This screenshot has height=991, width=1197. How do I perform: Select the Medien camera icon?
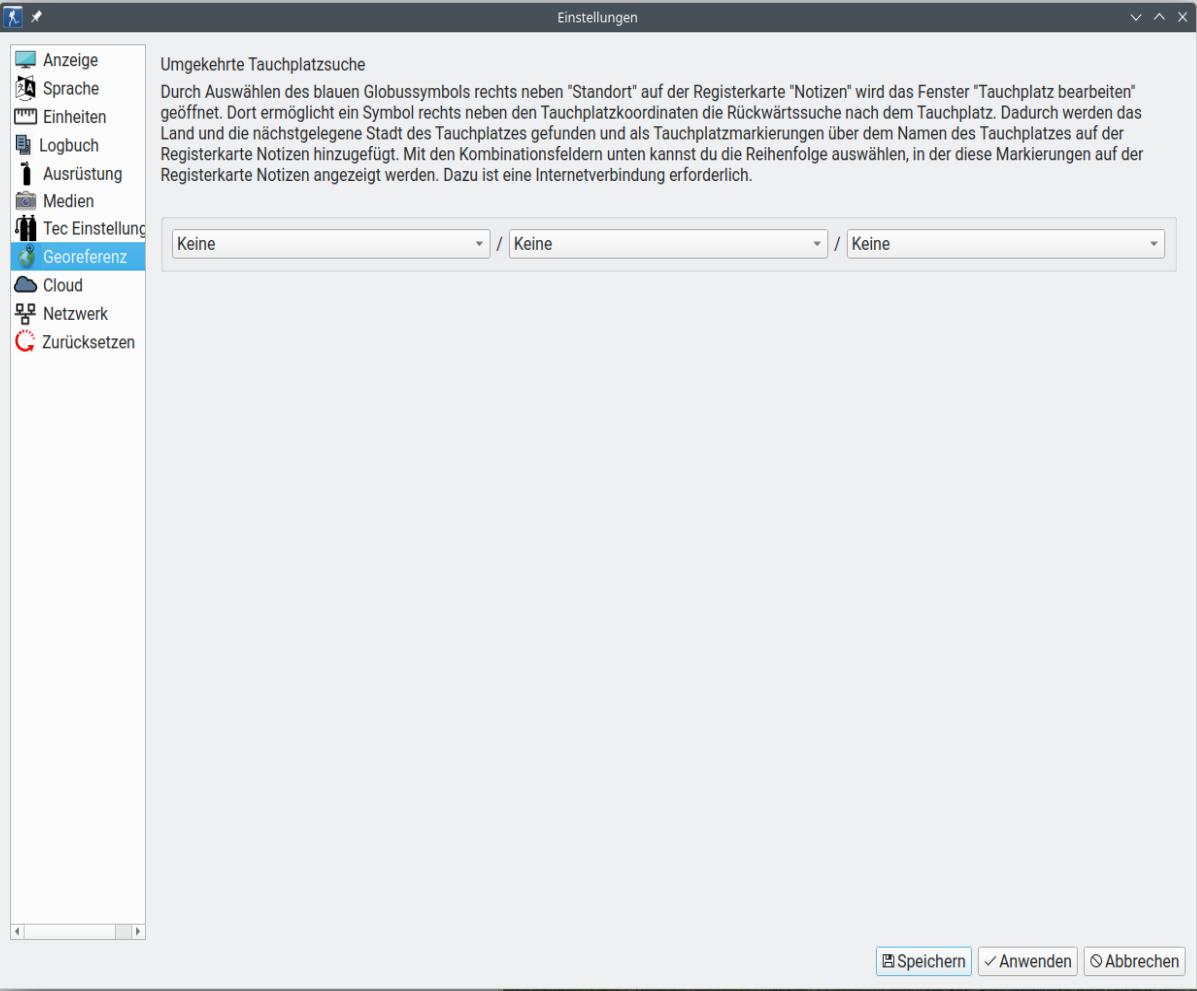click(x=26, y=201)
